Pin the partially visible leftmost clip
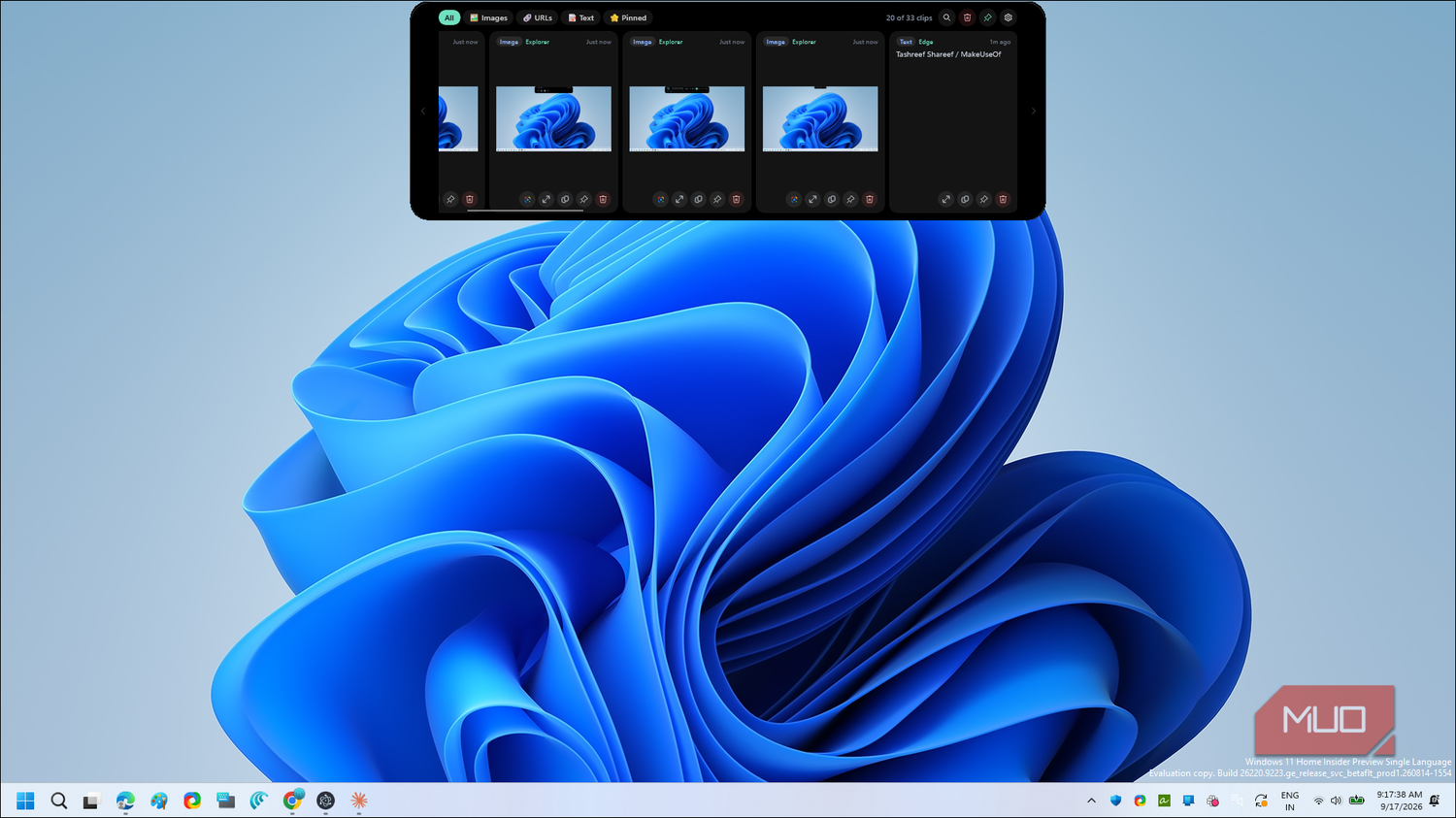The height and width of the screenshot is (818, 1456). click(450, 199)
